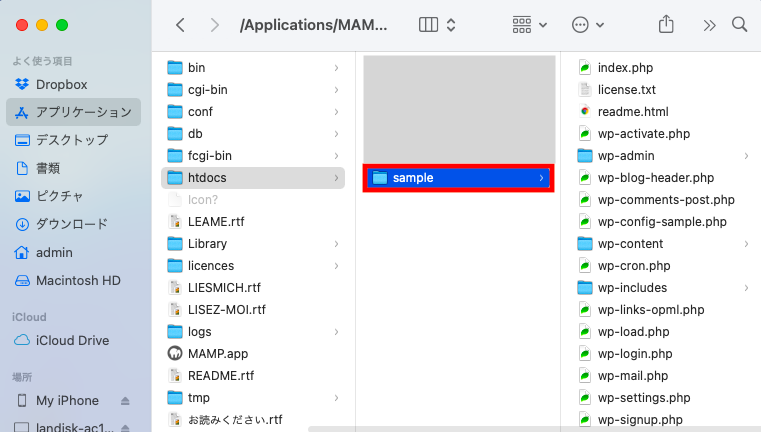Select the htdocs folder
The height and width of the screenshot is (432, 761).
[253, 178]
